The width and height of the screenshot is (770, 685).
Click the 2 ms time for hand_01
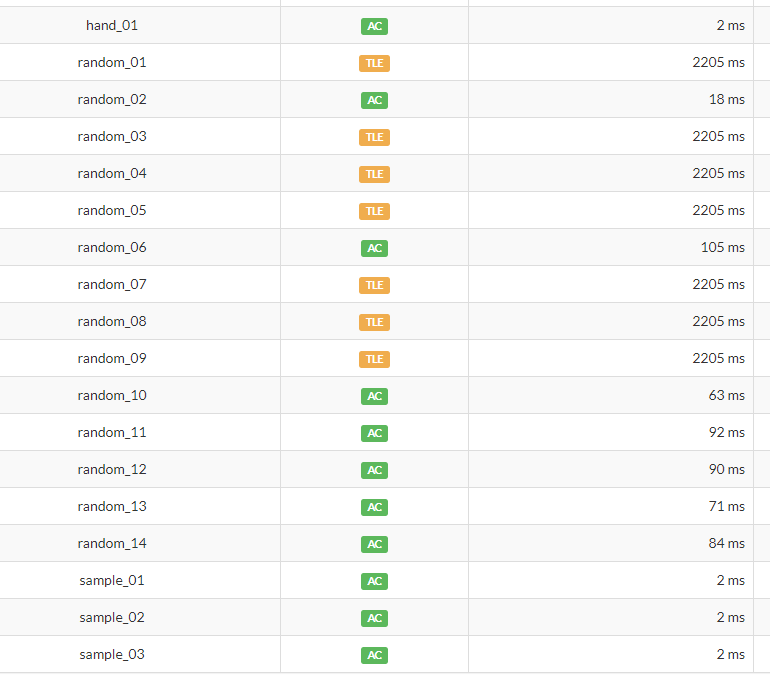pos(731,26)
